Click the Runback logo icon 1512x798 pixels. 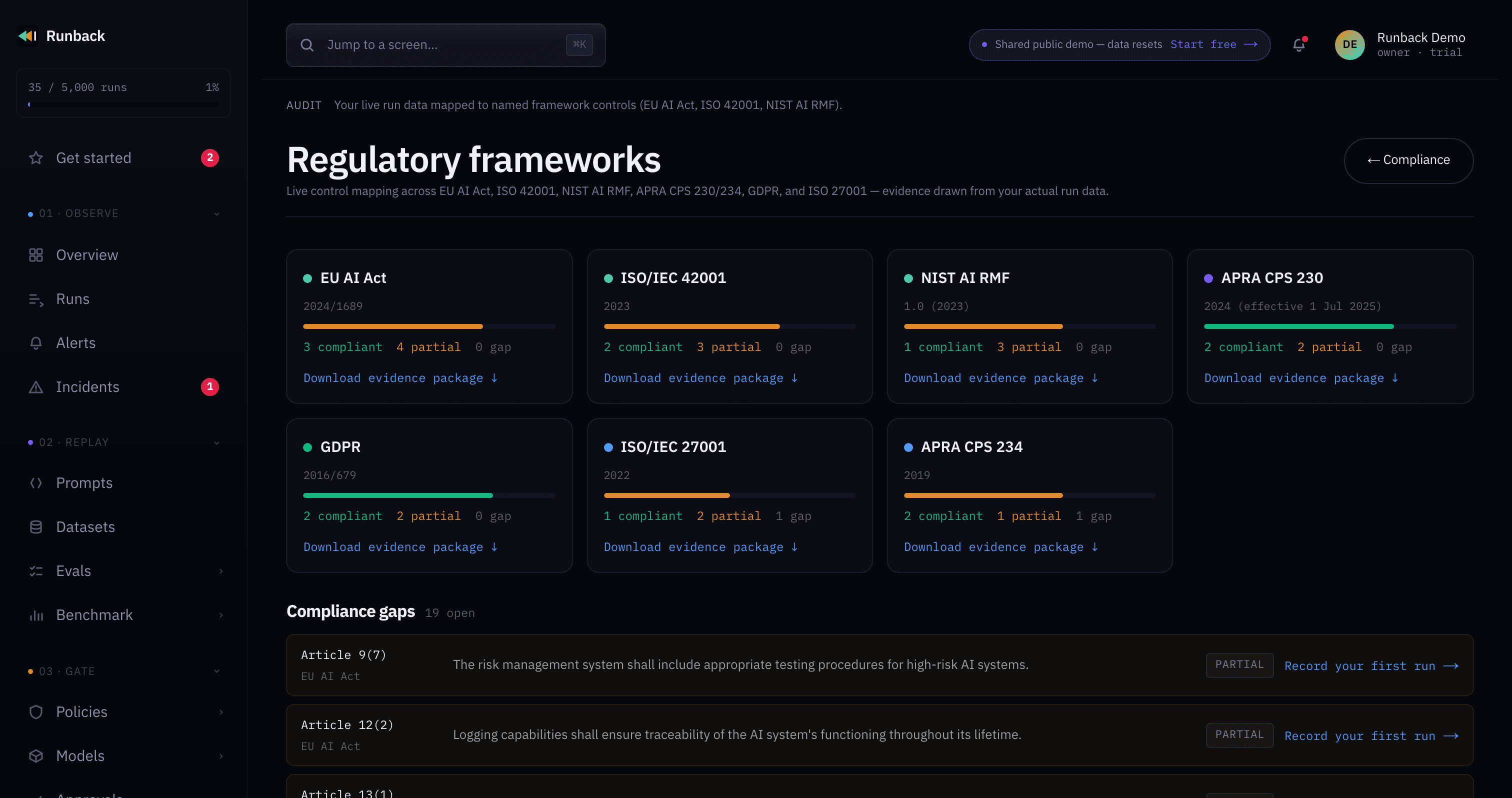click(27, 36)
